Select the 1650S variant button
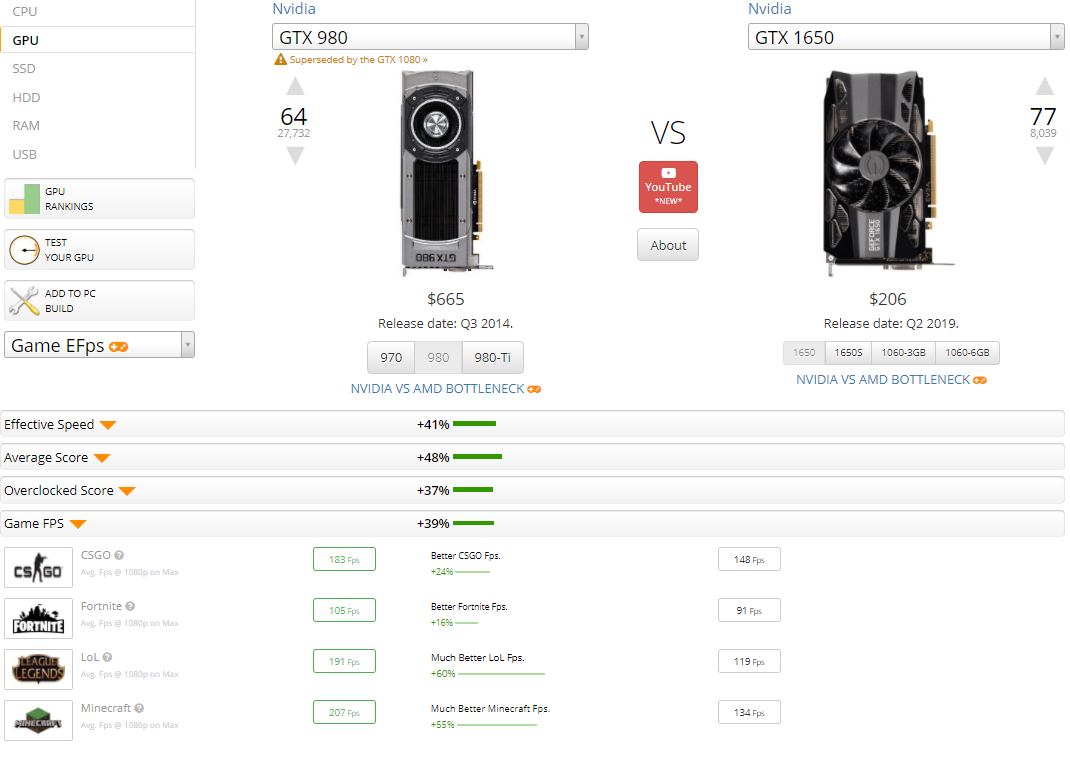1070x759 pixels. (x=848, y=353)
